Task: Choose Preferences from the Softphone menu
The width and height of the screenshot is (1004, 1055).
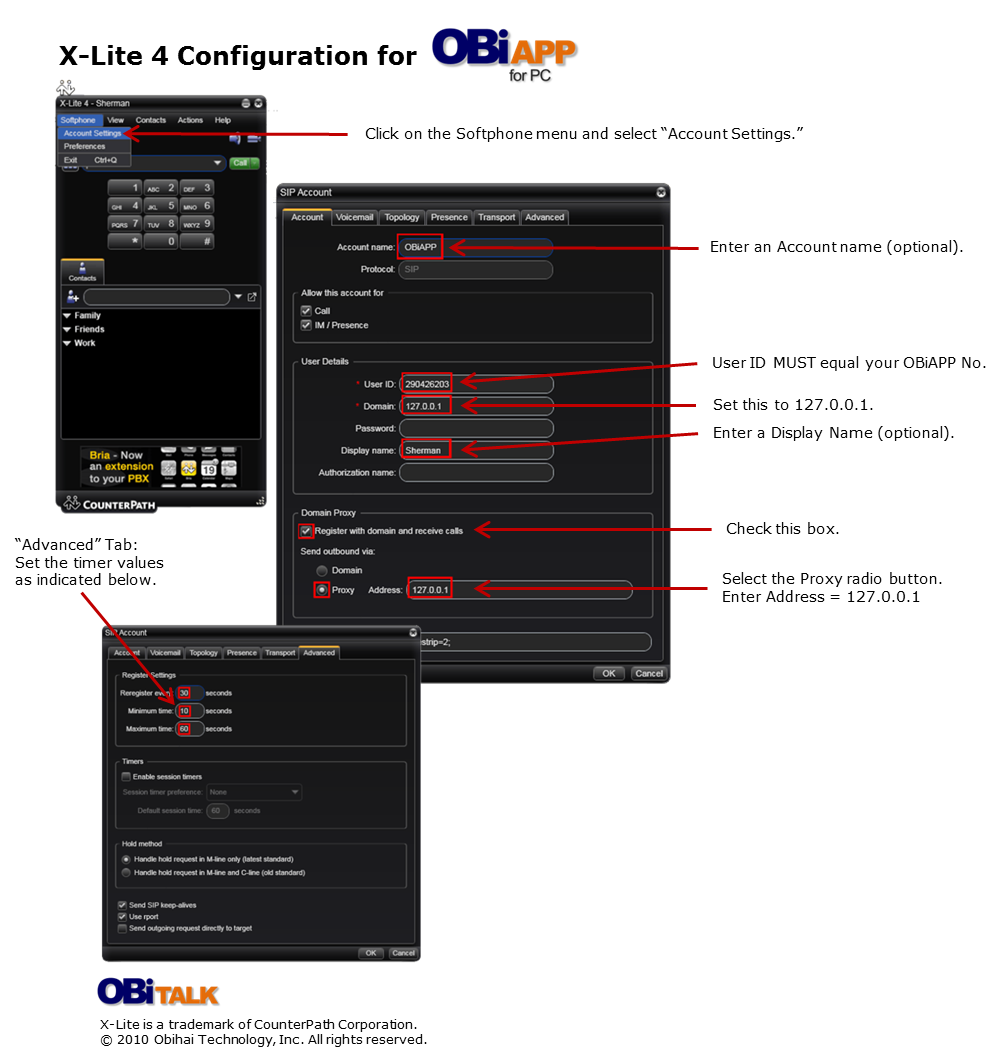Action: (94, 146)
